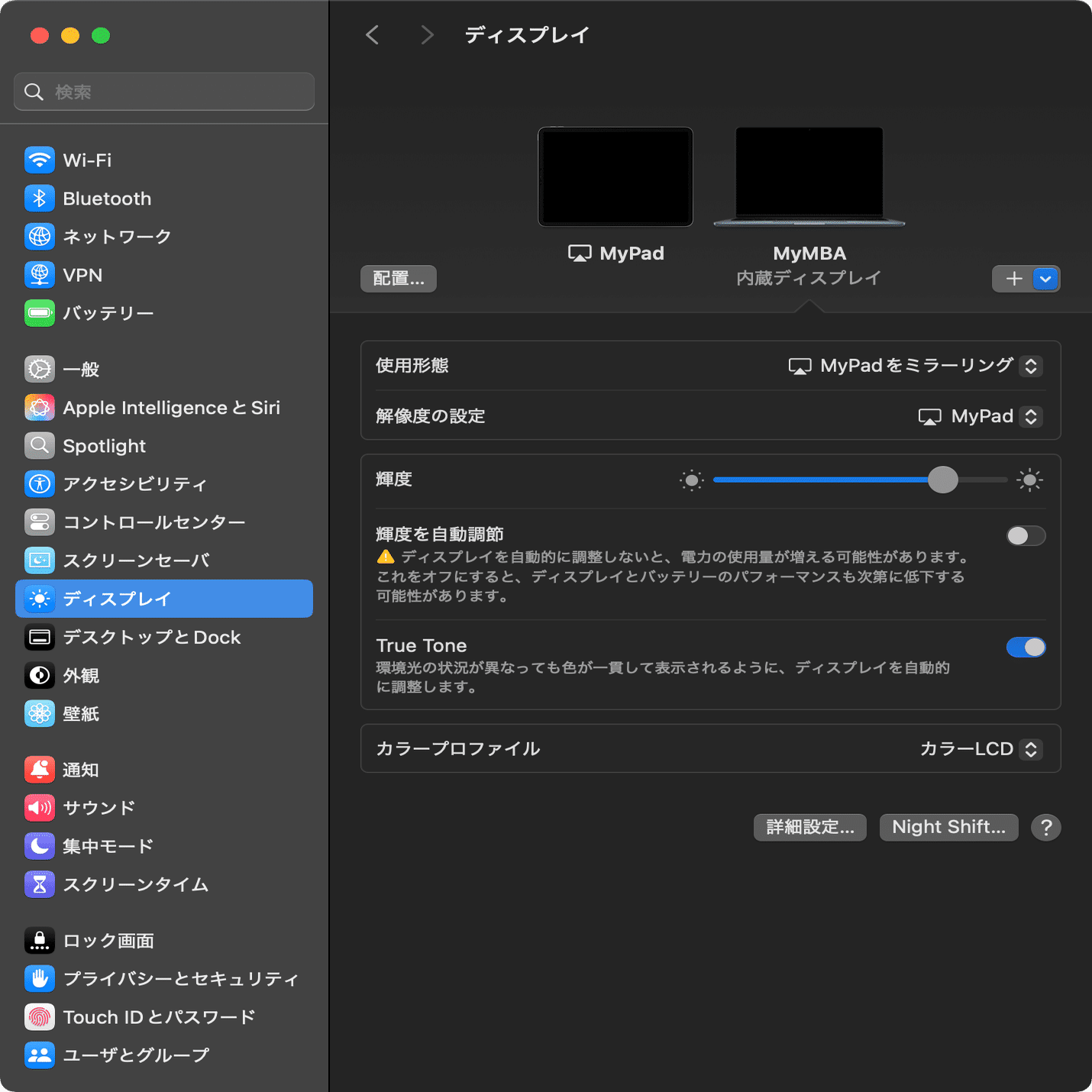1092x1092 pixels.
Task: Change 解像度の設定 via its dropdown
Action: coord(1032,416)
